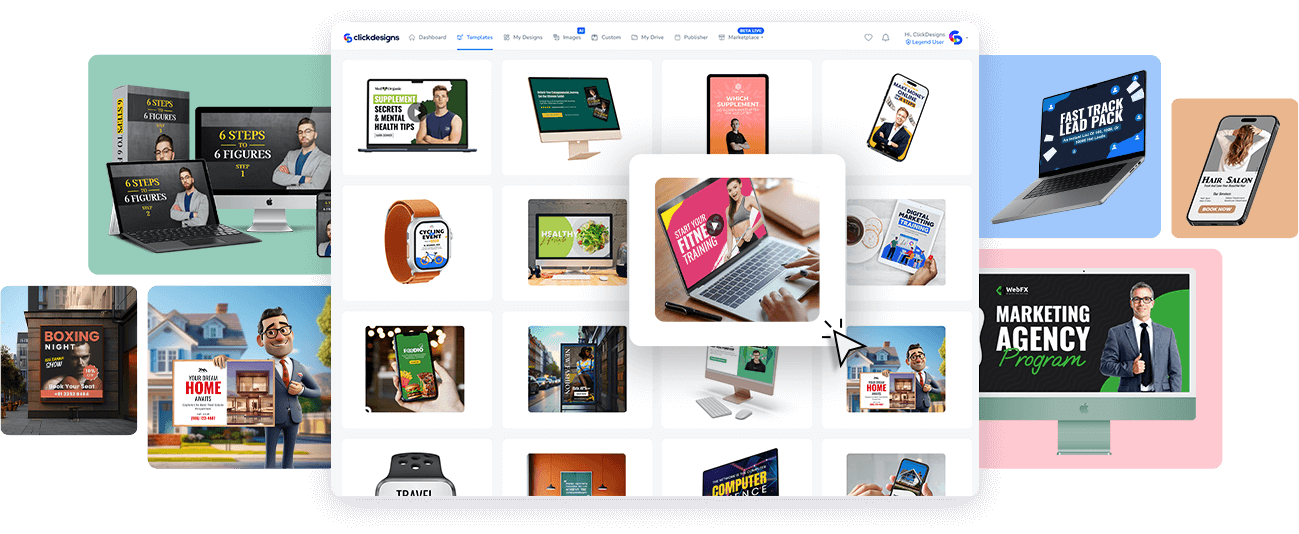Click the My Drive folder icon
The width and height of the screenshot is (1299, 534).
pyautogui.click(x=634, y=37)
